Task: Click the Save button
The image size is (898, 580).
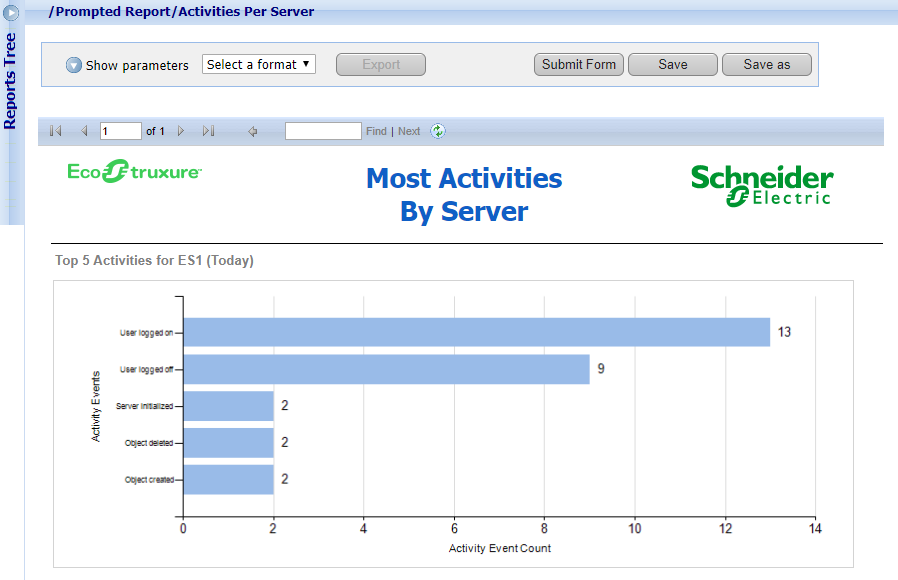Action: pos(672,65)
